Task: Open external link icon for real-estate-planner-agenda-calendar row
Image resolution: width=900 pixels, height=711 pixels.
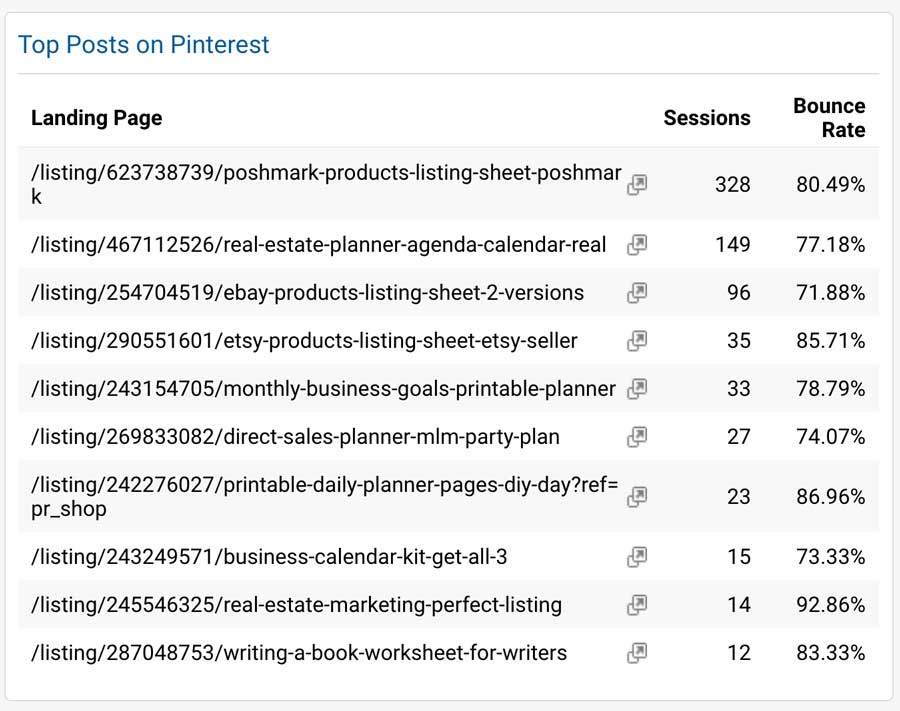Action: (637, 245)
